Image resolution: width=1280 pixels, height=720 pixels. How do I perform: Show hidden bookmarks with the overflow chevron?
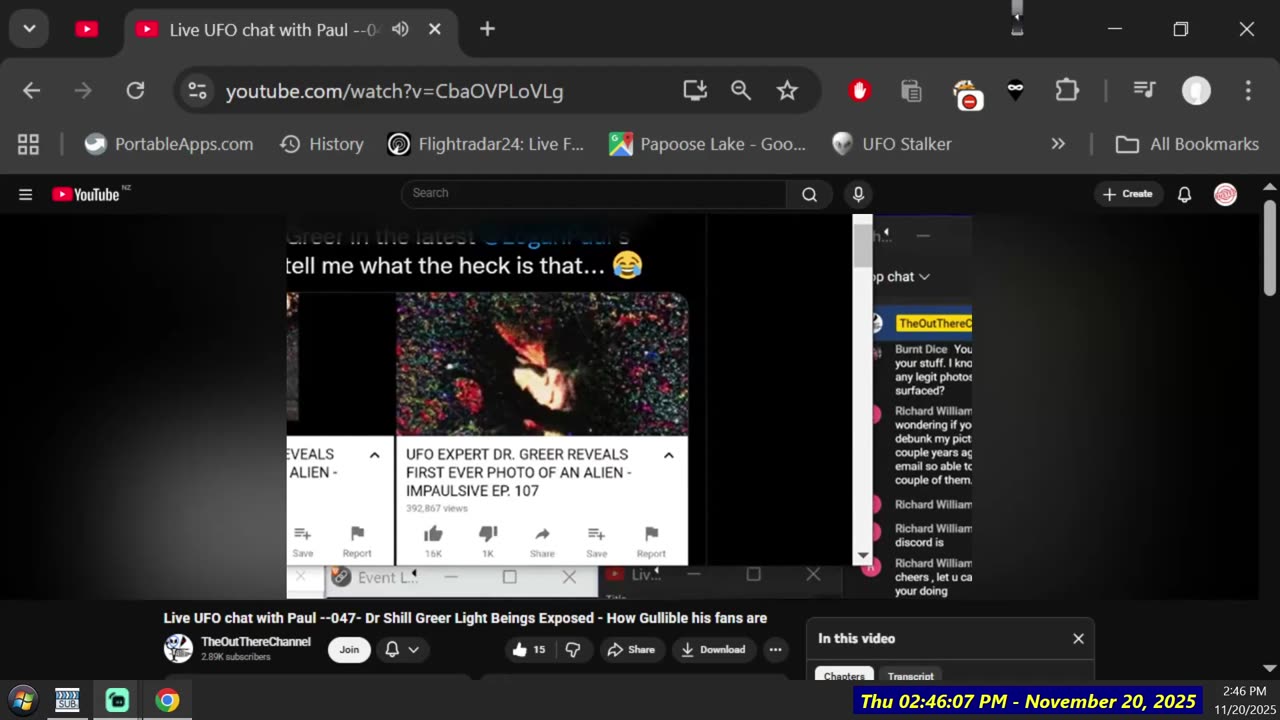(x=1058, y=144)
